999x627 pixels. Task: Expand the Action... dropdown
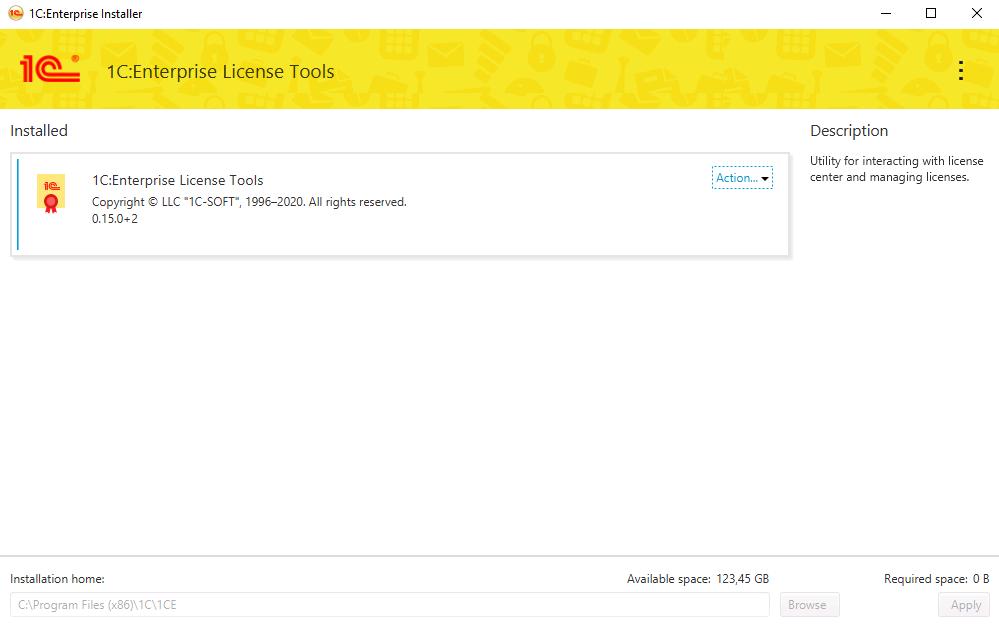point(742,178)
